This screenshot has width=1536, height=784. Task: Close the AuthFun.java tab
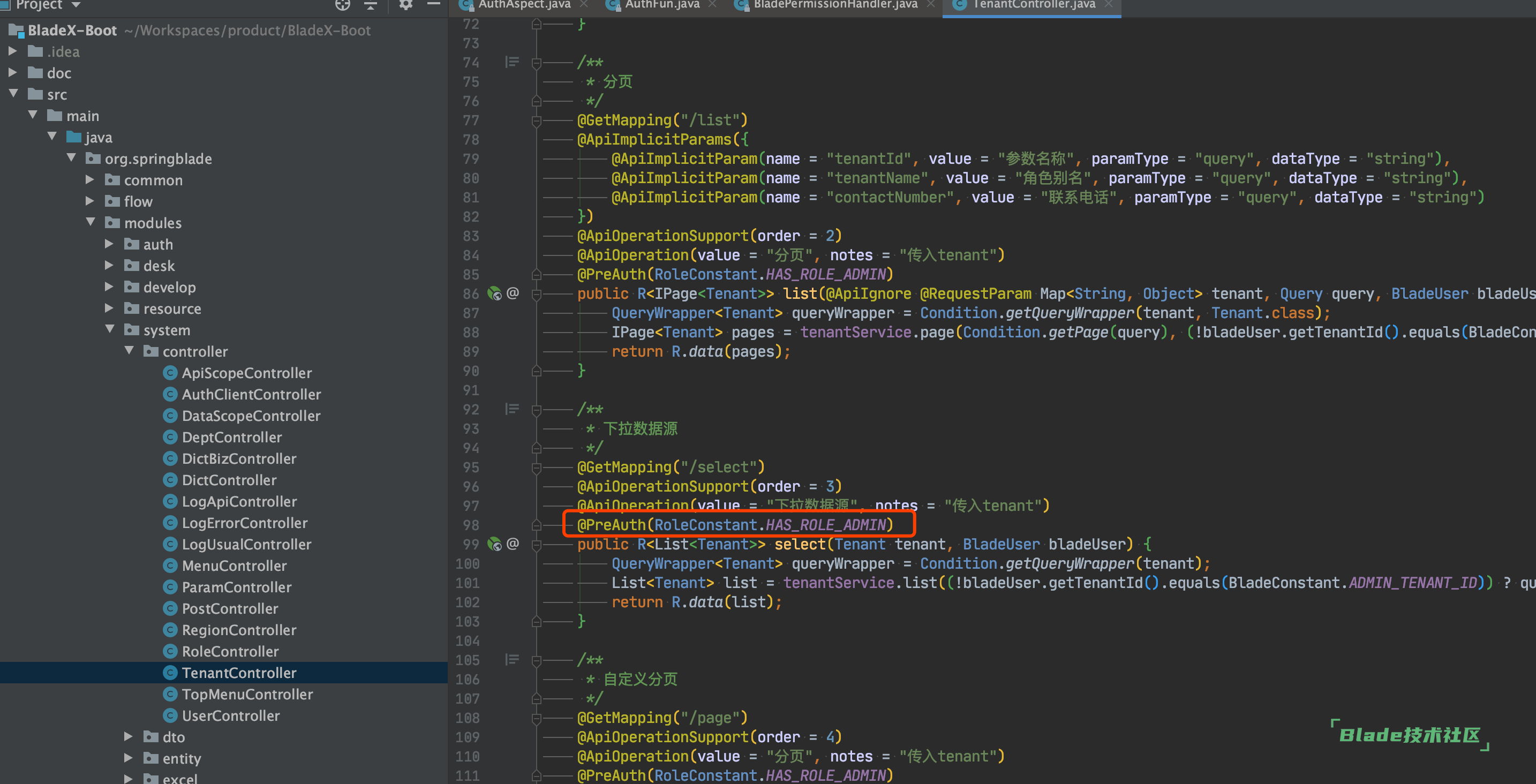(x=712, y=4)
